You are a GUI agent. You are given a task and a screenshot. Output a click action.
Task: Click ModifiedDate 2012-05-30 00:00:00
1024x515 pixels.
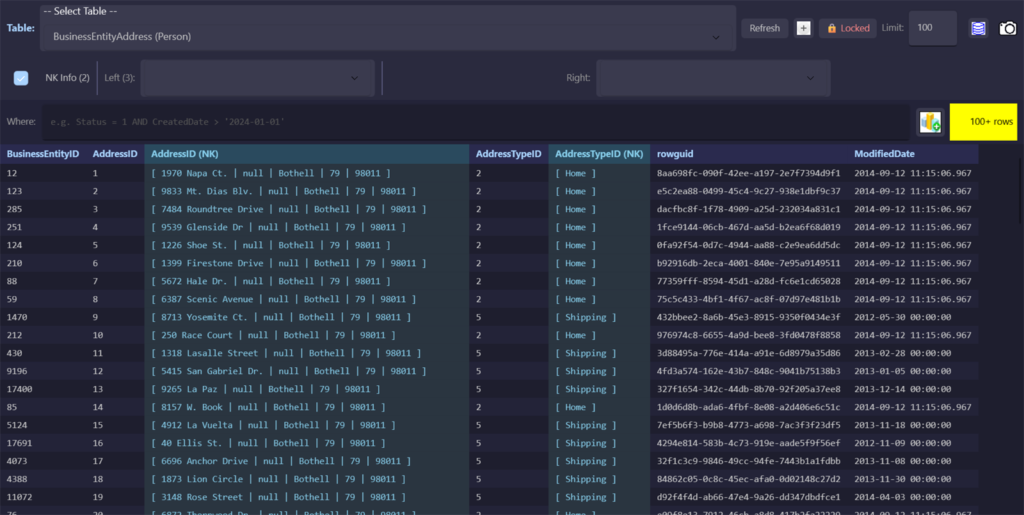pos(903,317)
